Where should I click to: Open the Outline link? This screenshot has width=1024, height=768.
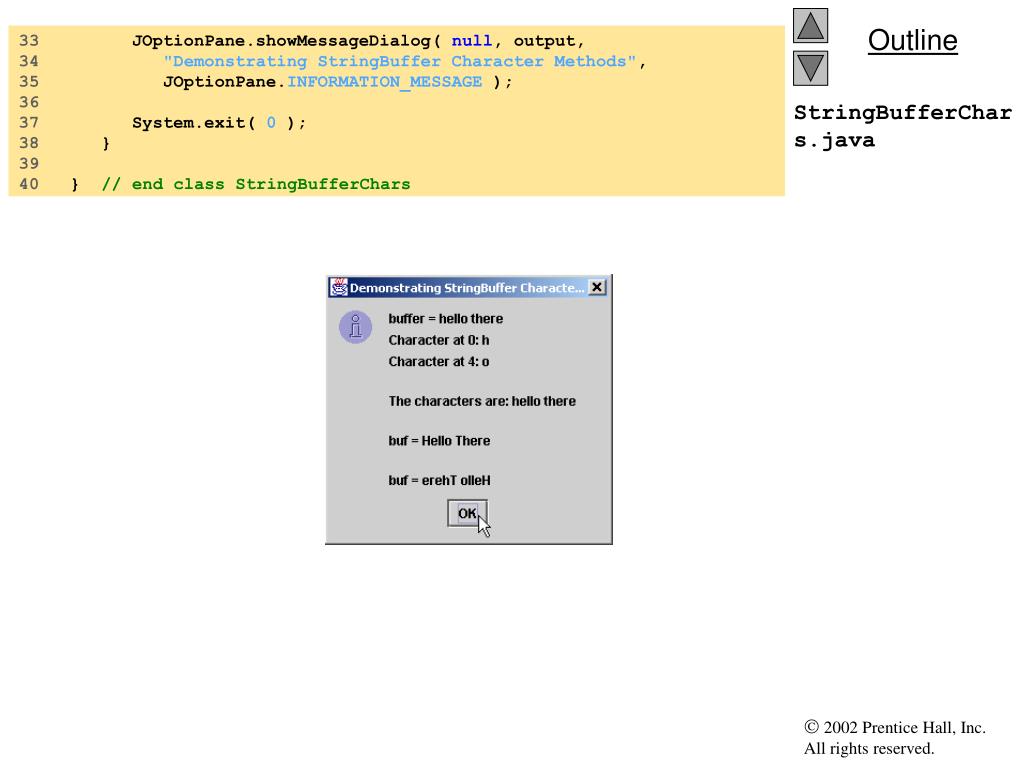tap(912, 40)
